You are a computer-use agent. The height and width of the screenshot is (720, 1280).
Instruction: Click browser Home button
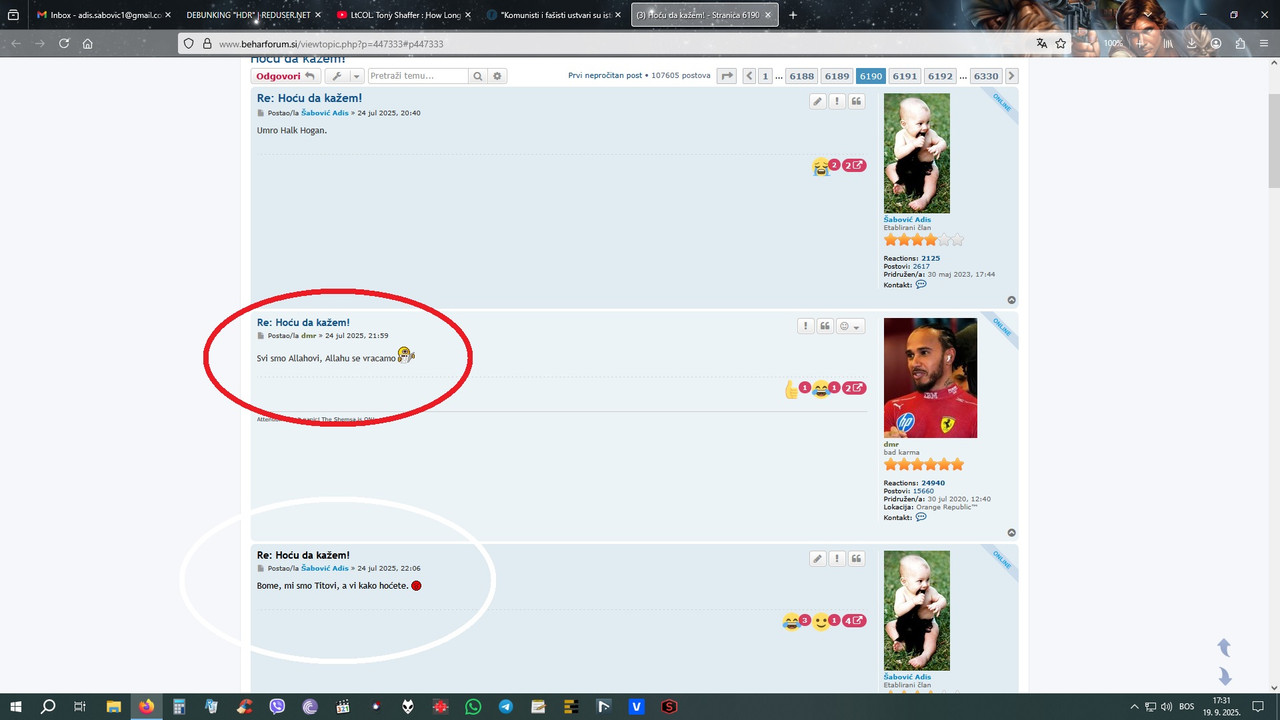(x=88, y=44)
